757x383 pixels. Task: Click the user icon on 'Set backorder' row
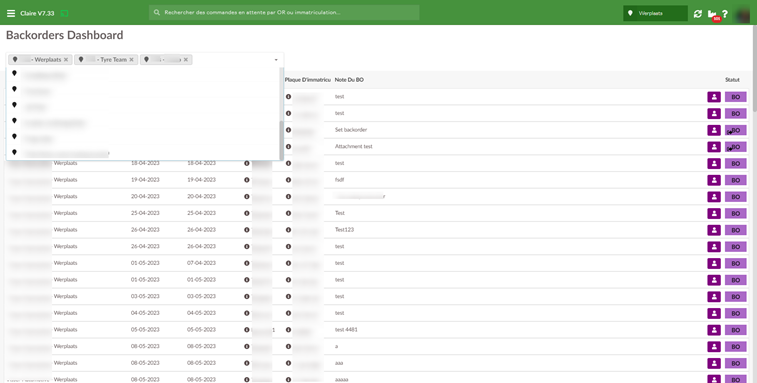coord(714,130)
